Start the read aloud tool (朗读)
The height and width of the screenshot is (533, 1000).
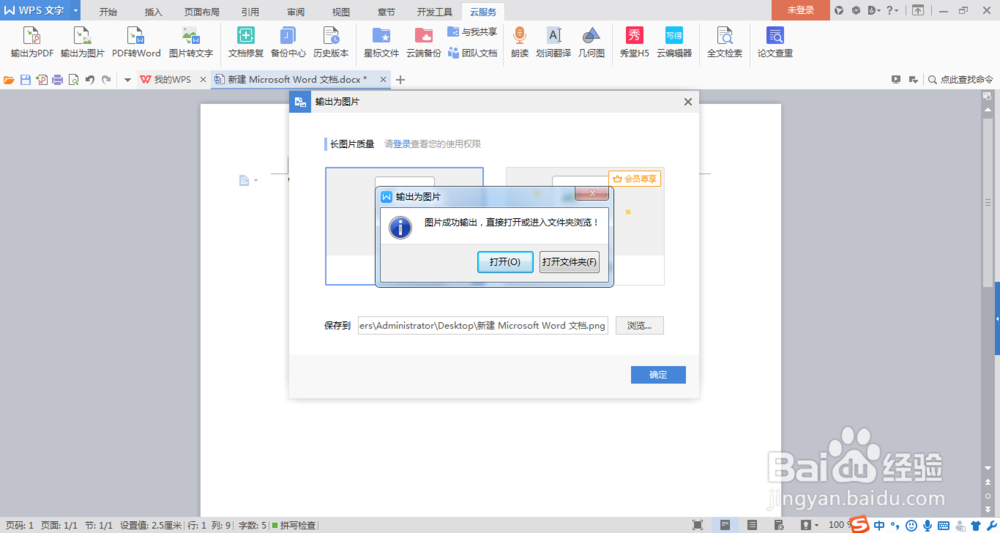tap(520, 43)
